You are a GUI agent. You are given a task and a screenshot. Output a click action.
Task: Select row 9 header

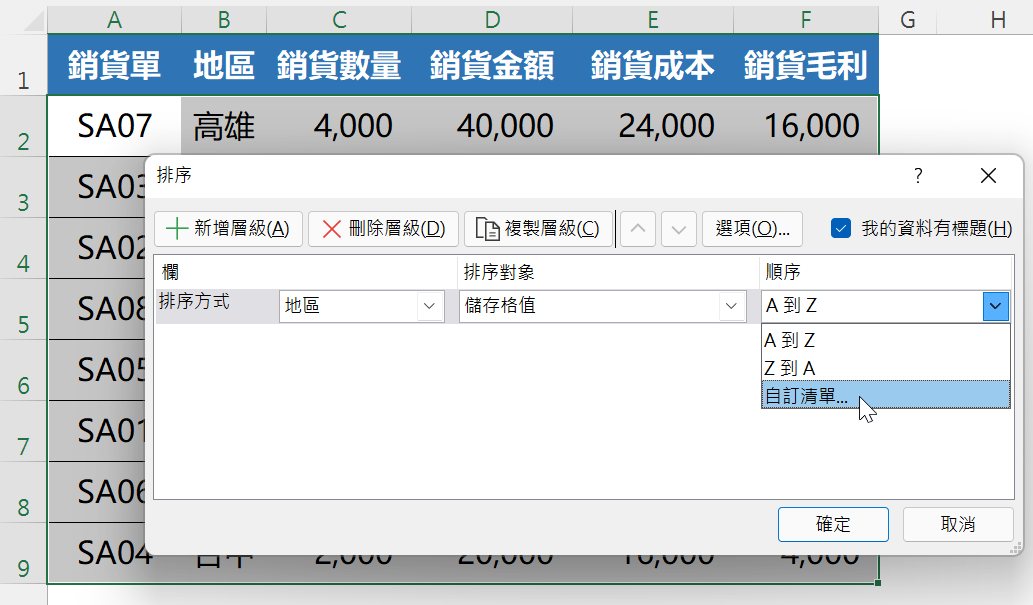point(24,554)
